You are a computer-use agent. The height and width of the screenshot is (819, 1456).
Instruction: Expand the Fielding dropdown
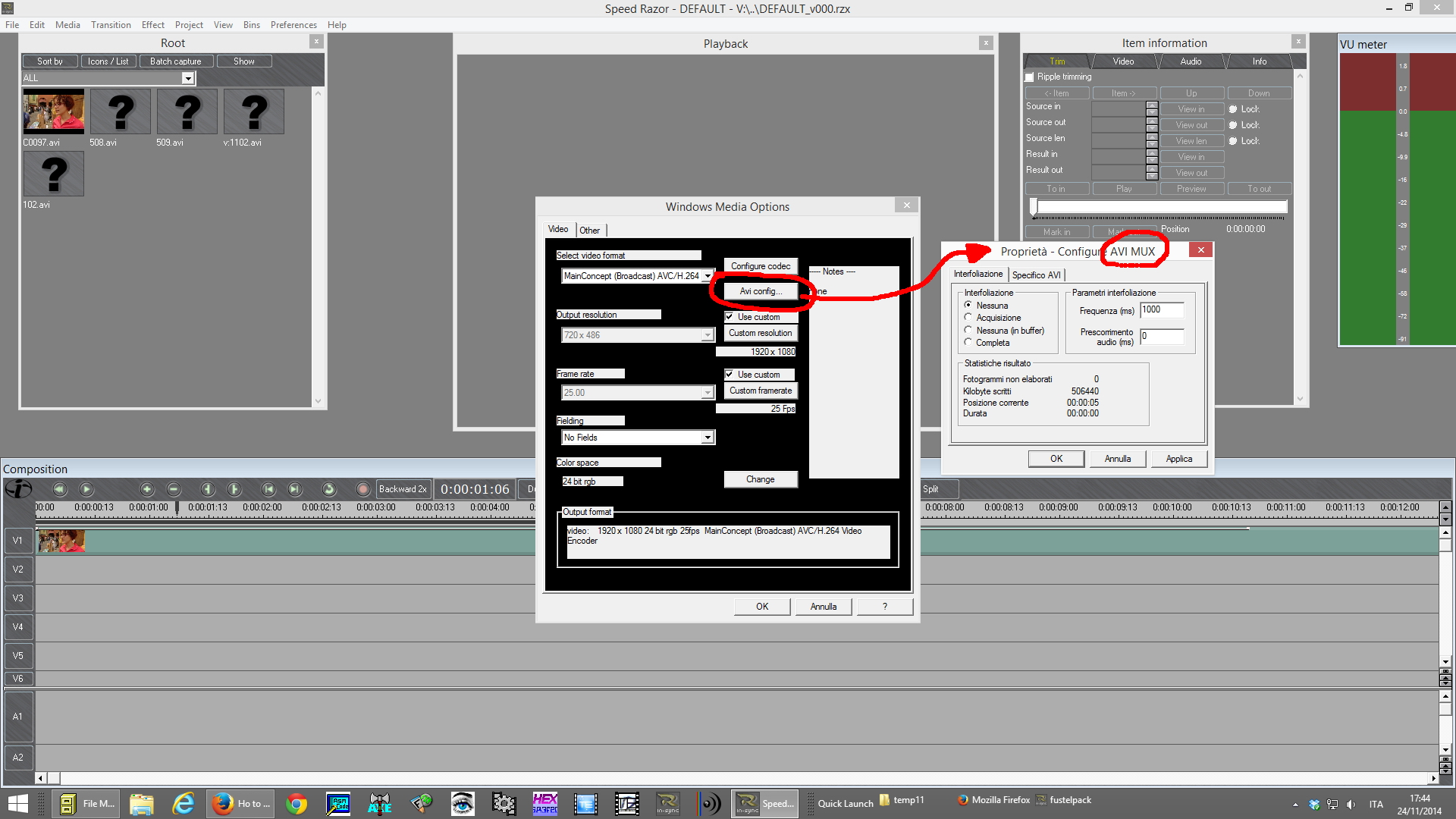click(x=707, y=438)
